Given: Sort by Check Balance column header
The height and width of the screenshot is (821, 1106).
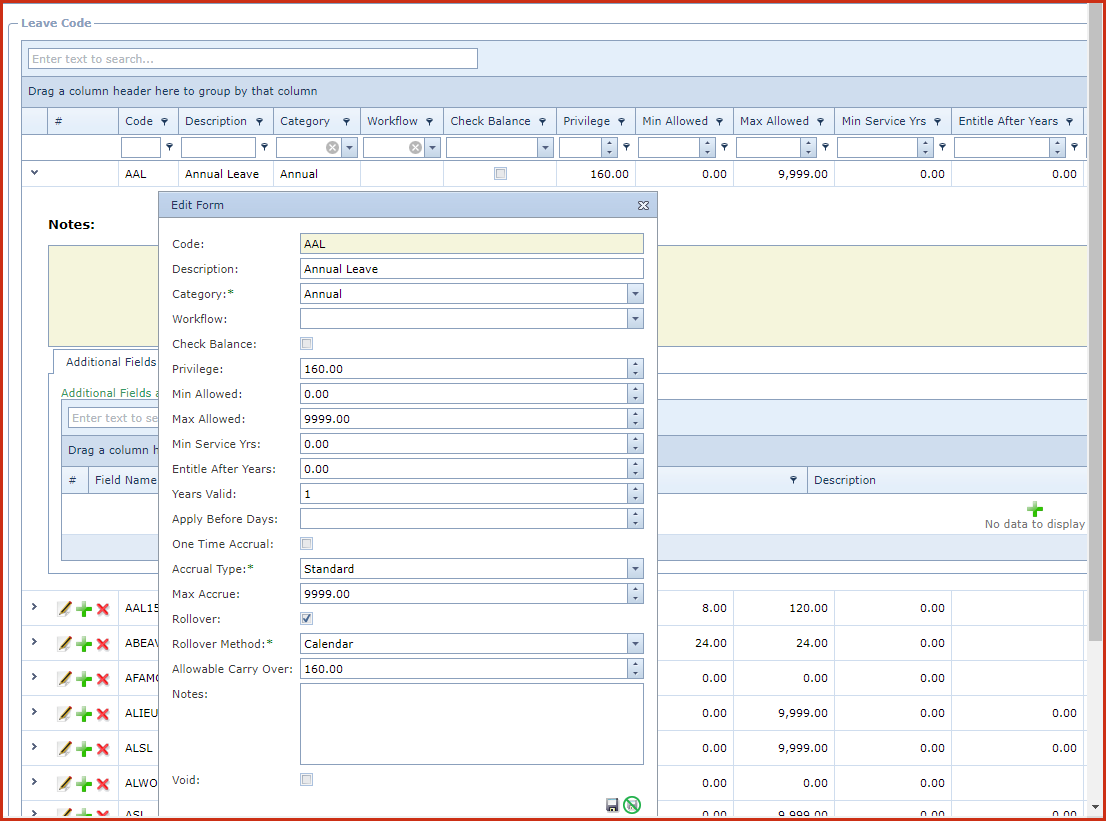Looking at the screenshot, I should coord(490,121).
